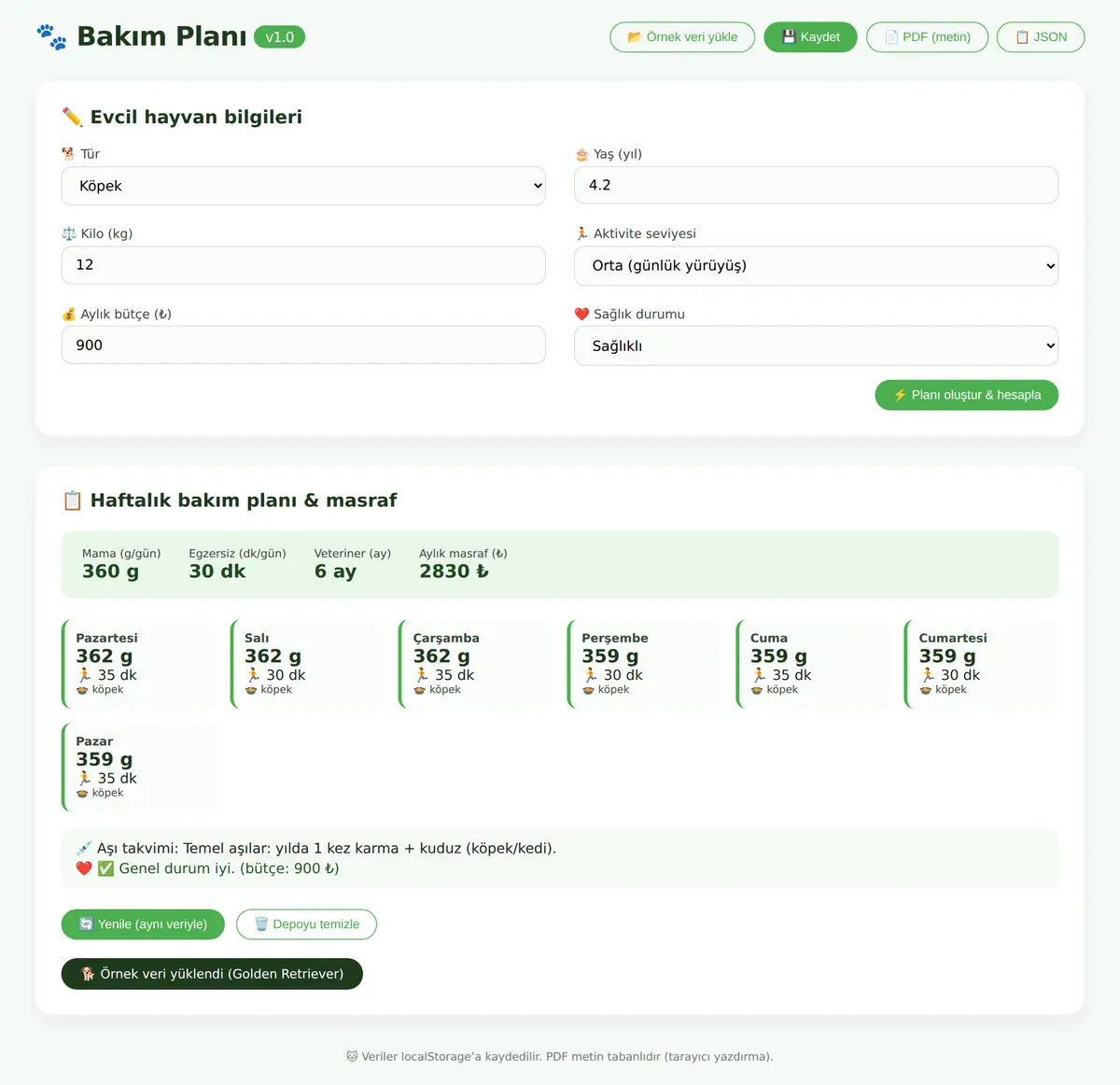This screenshot has height=1085, width=1120.
Task: Open the Tür dropdown showing Köpek
Action: [303, 186]
